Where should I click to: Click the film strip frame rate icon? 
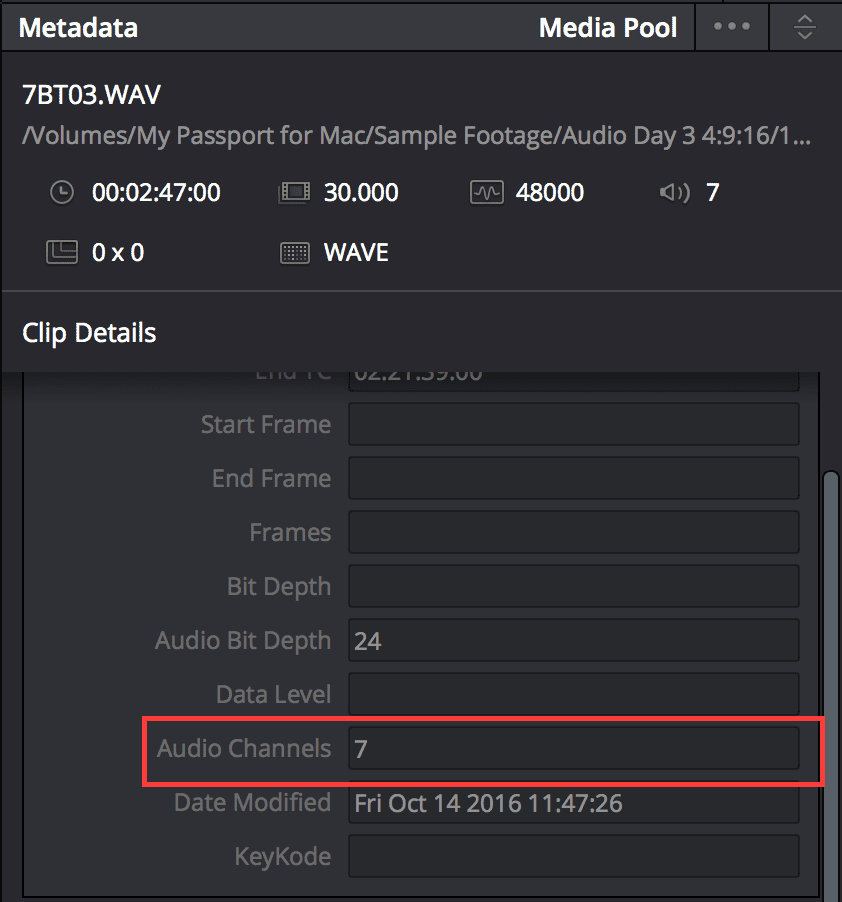pyautogui.click(x=291, y=192)
